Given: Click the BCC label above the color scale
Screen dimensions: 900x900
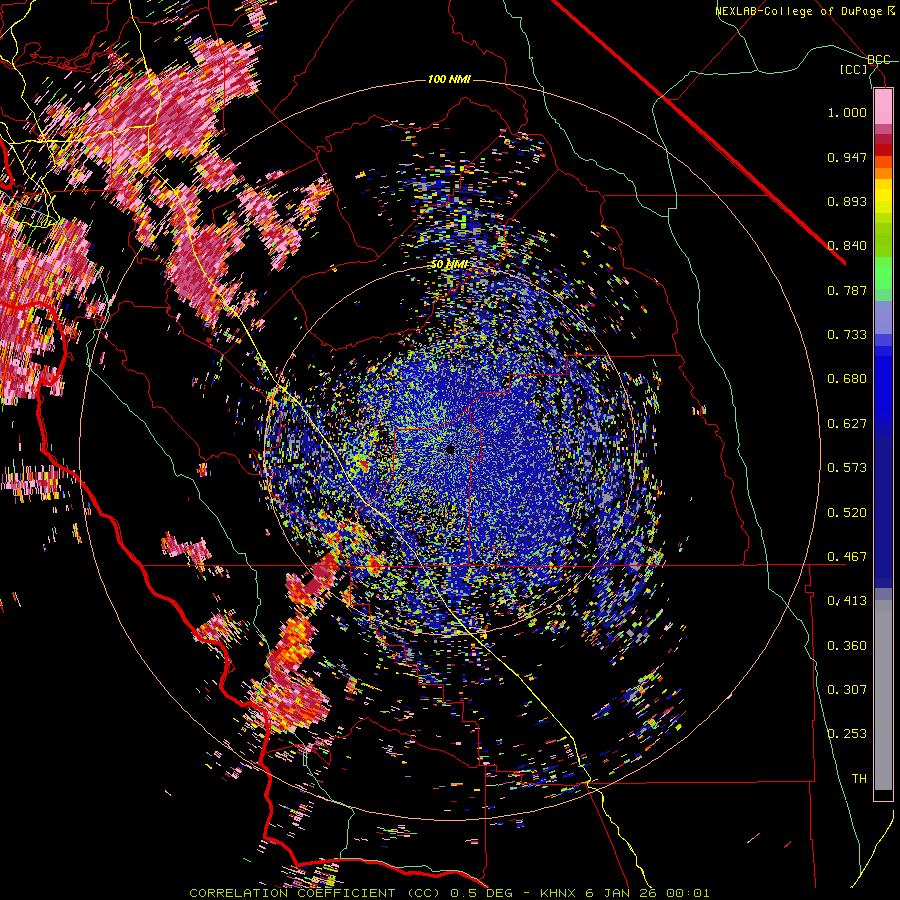Looking at the screenshot, I should click(879, 60).
